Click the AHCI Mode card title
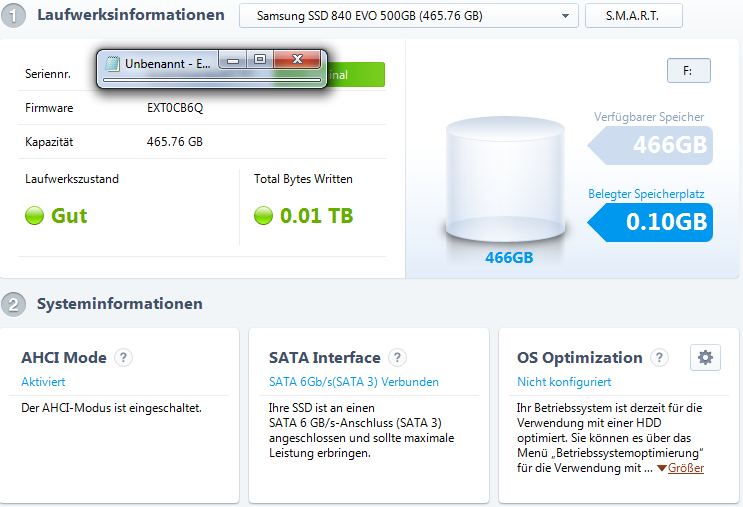 click(64, 357)
